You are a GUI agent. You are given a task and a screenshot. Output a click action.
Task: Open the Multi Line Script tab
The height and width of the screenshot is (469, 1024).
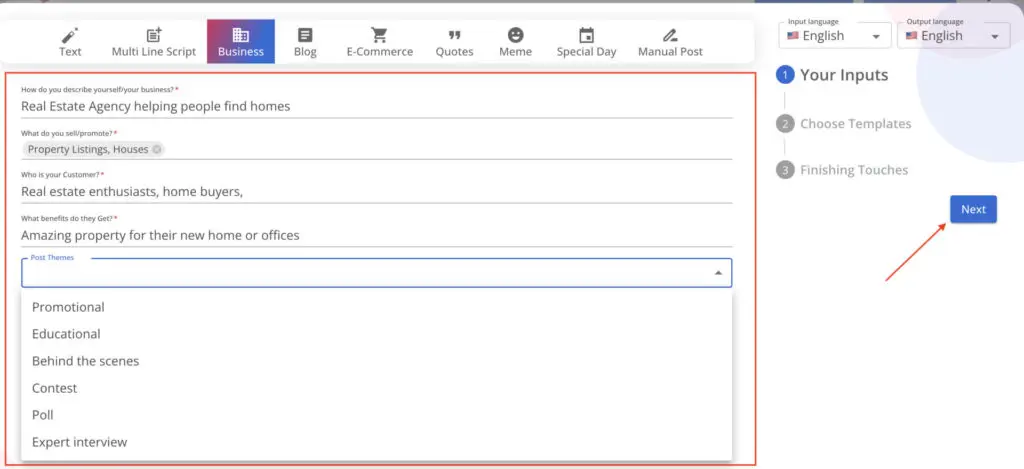153,42
